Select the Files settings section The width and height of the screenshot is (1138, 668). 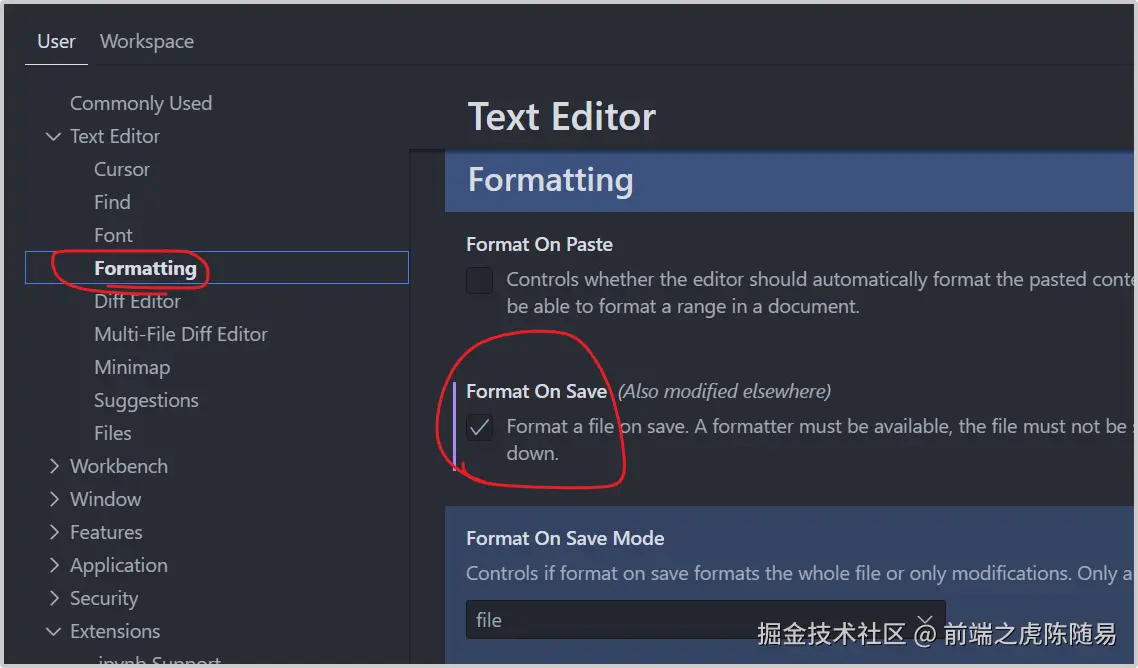(112, 433)
